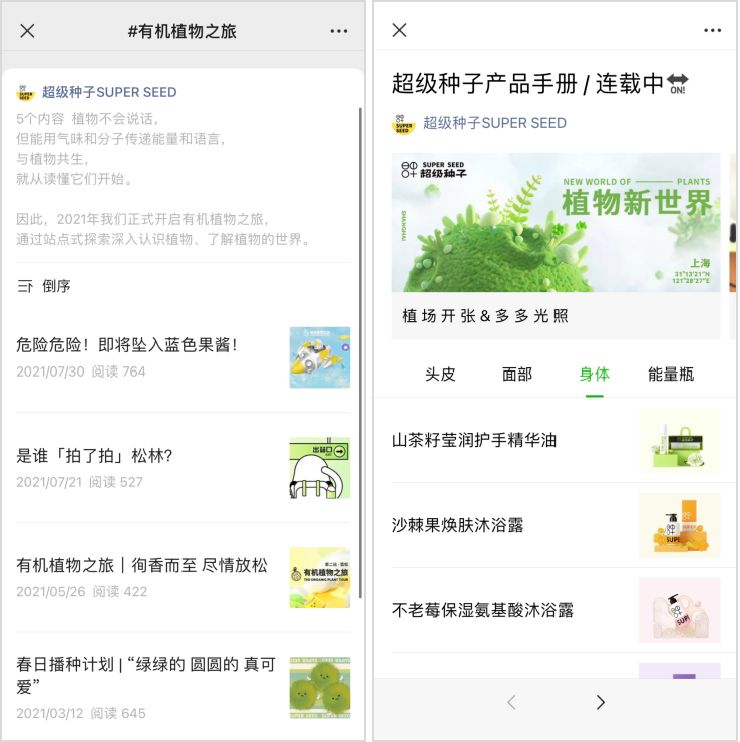This screenshot has height=742, width=740.
Task: Open article 危险危险！即将坠入蓝色果酱！
Action: point(127,344)
